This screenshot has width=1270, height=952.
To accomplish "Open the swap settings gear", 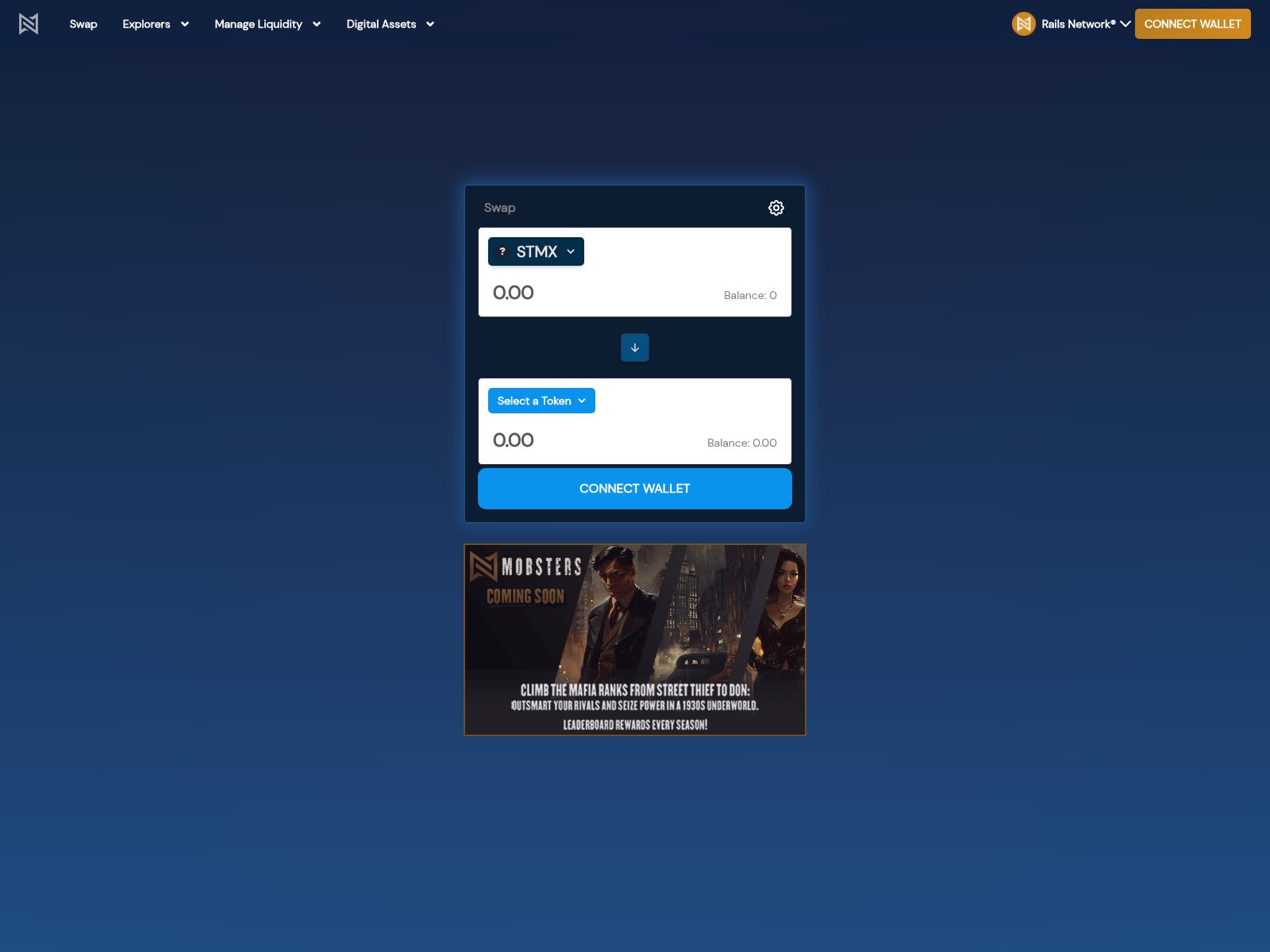I will [776, 208].
